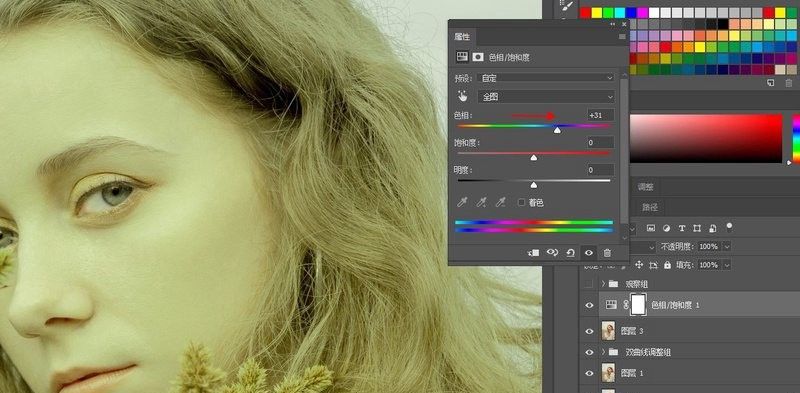Image resolution: width=800 pixels, height=393 pixels.
Task: Select the 图层 1 thumbnail
Action: click(609, 373)
